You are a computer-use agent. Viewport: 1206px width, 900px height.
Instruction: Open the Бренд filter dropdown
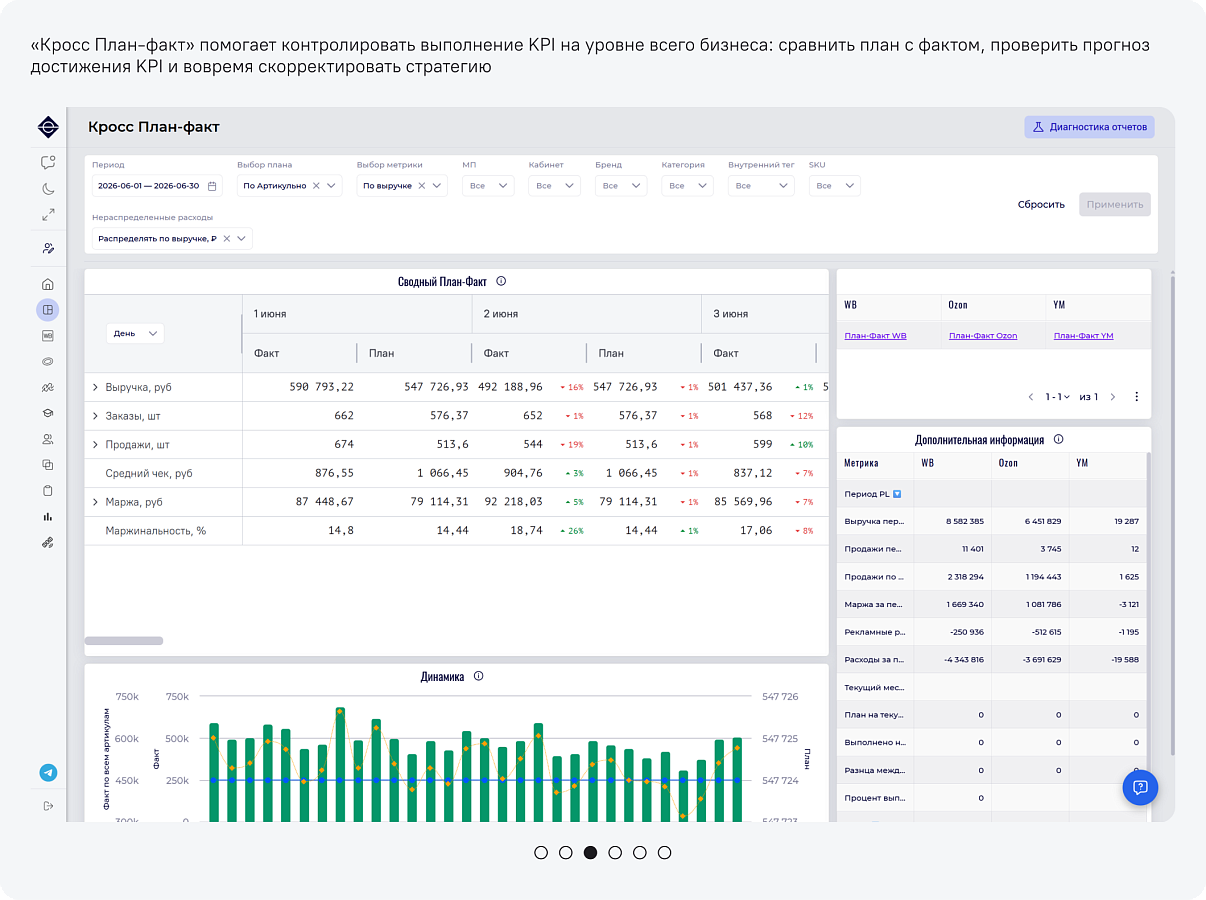pyautogui.click(x=621, y=186)
